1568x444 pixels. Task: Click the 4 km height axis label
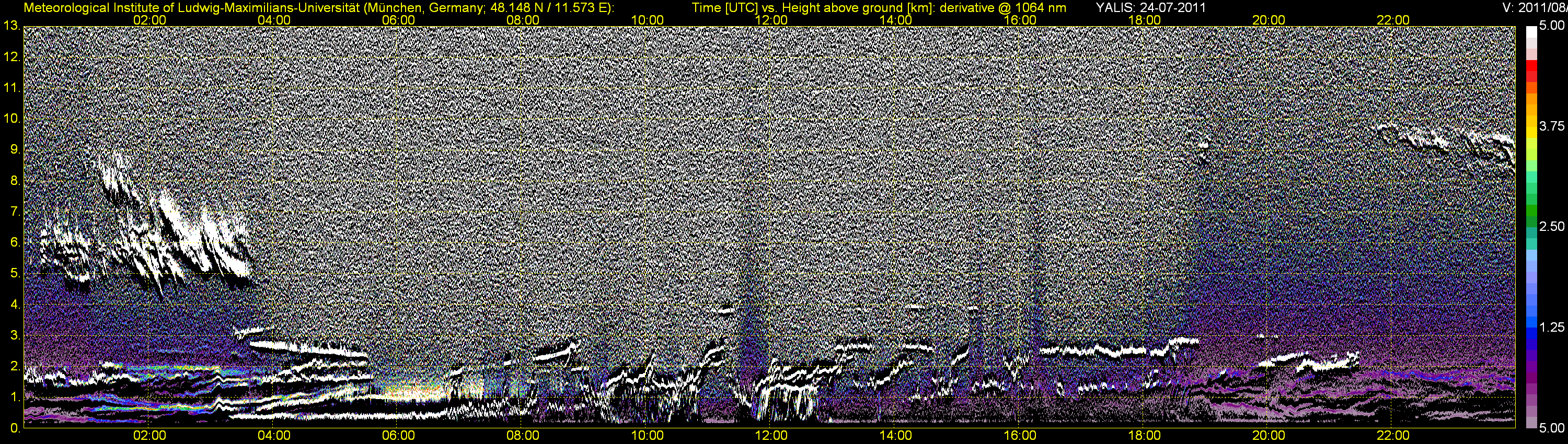coord(15,304)
